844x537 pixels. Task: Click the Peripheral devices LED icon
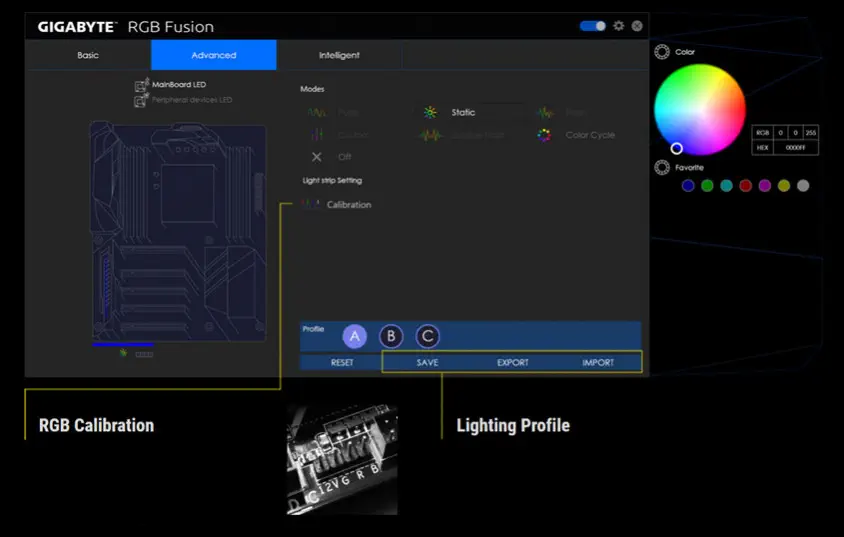pyautogui.click(x=141, y=100)
